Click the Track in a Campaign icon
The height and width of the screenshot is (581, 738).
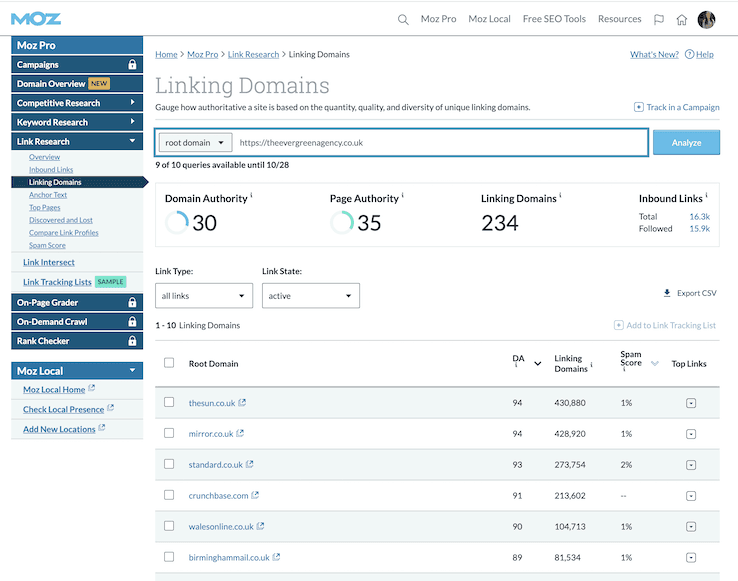click(x=639, y=107)
